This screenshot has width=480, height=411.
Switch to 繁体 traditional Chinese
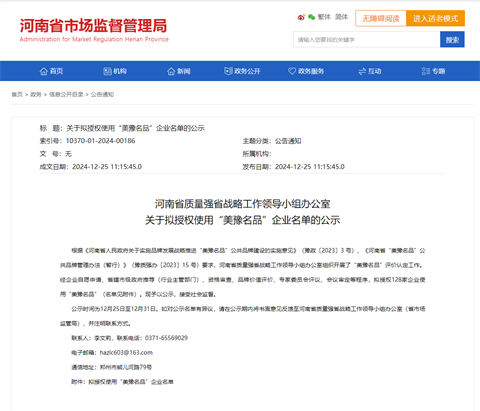click(x=324, y=17)
